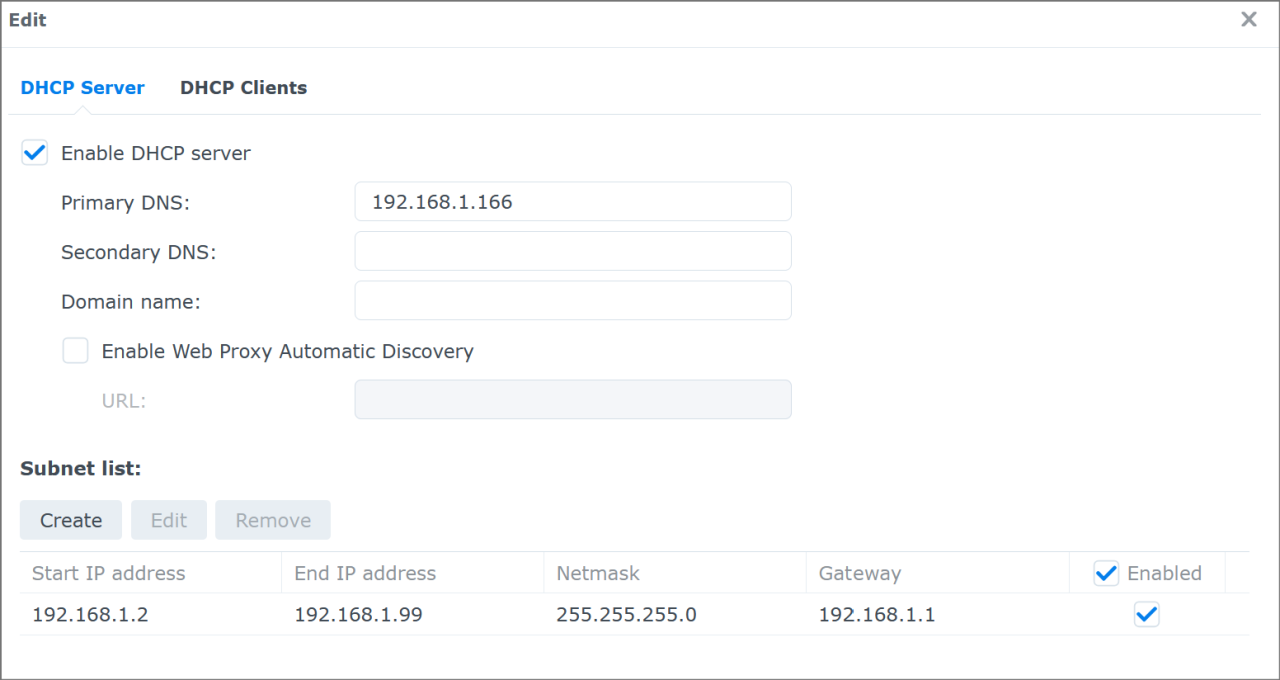Click the empty Secondary DNS field
This screenshot has height=680, width=1280.
(x=572, y=250)
